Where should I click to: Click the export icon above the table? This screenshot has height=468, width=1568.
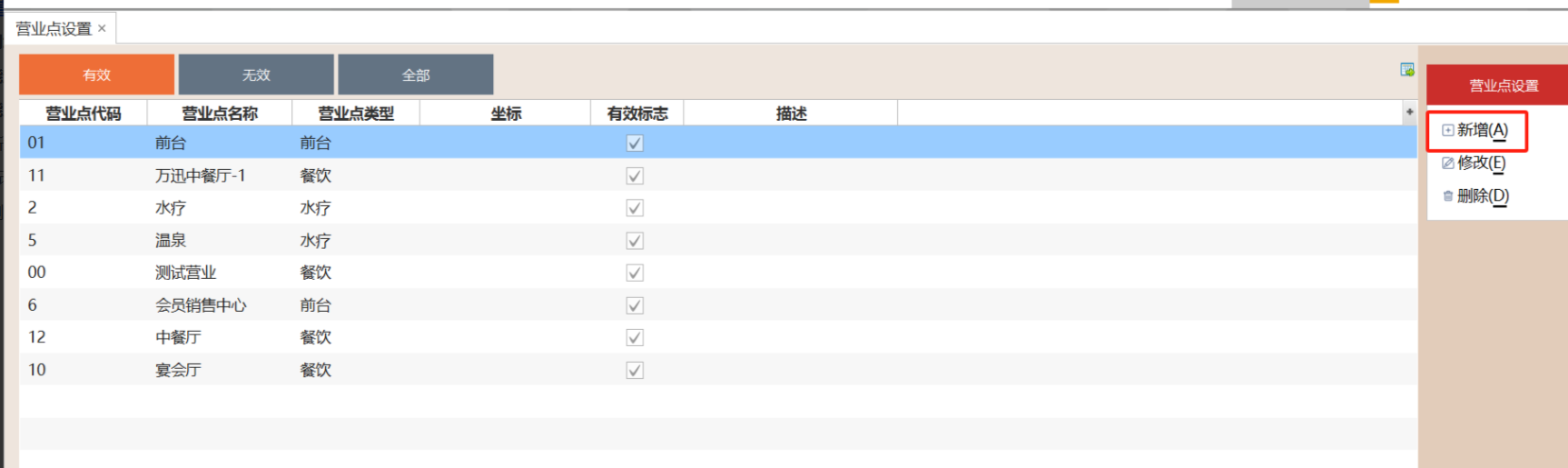[1406, 70]
